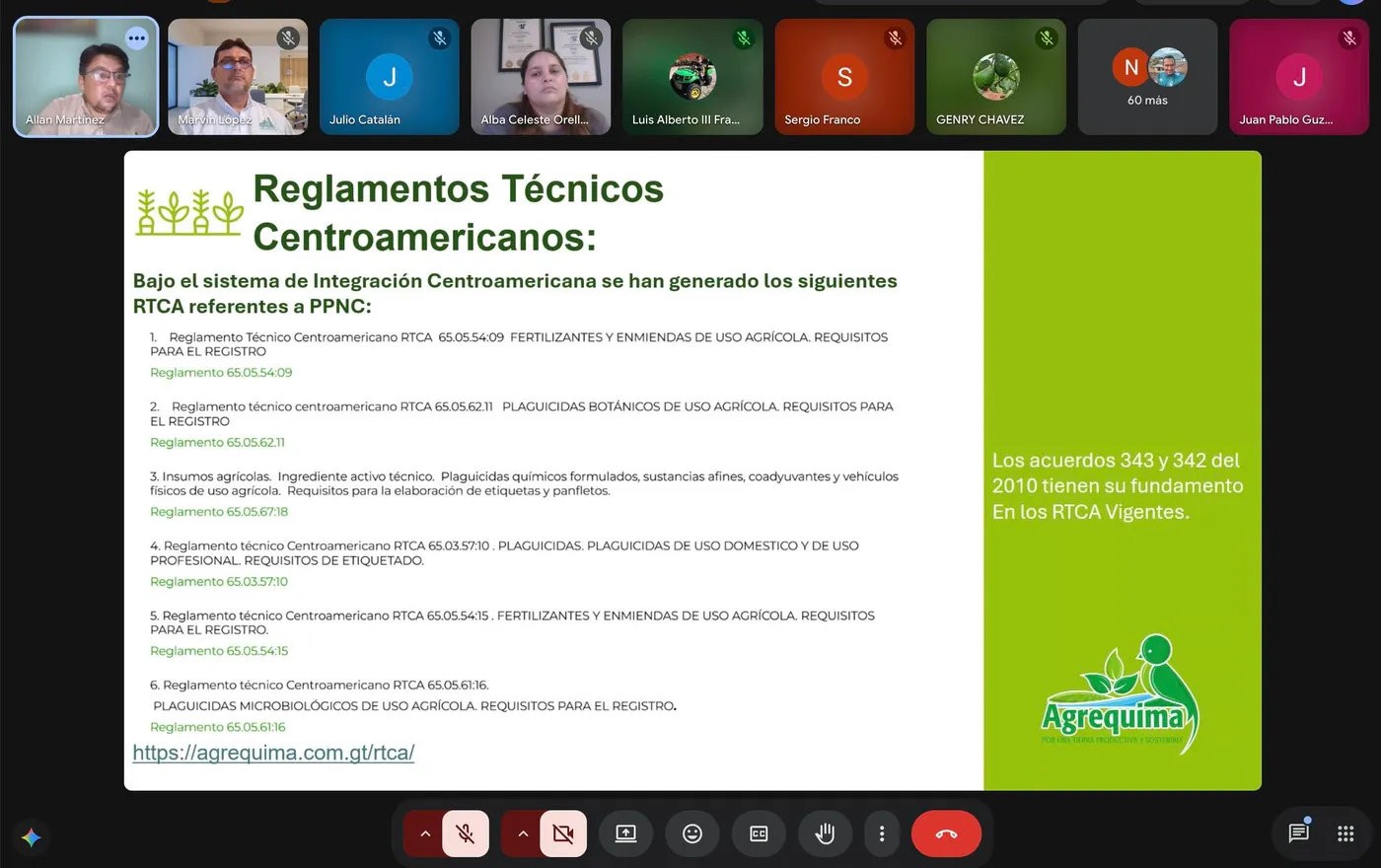Select GENRY CHAVEZ participant tile
Screen dimensions: 1381x868
(996, 77)
